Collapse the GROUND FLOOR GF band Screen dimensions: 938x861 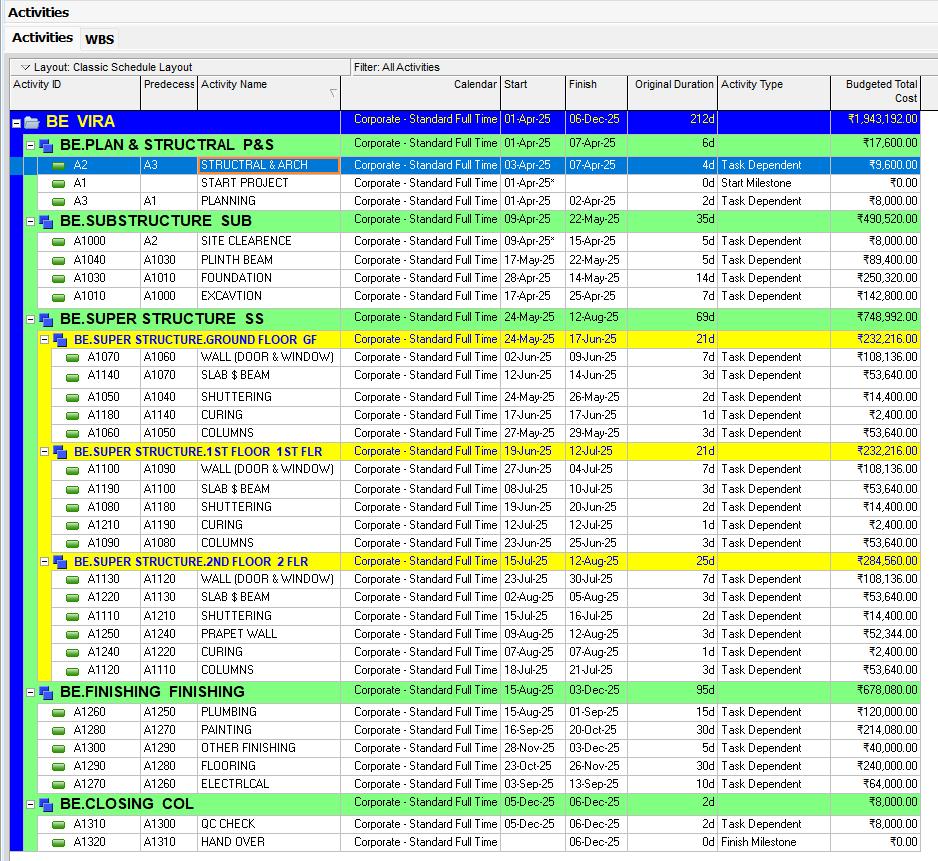point(44,339)
